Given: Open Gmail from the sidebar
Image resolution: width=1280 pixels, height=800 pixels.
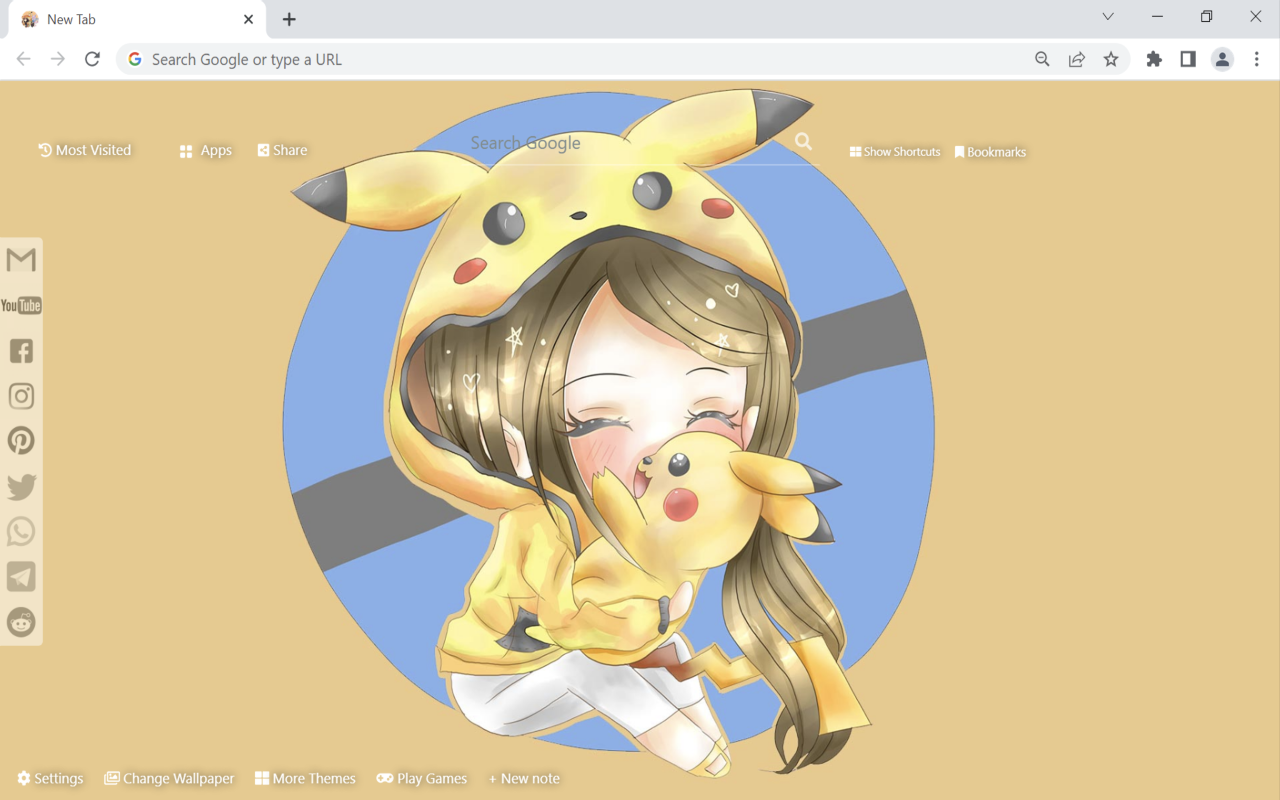Looking at the screenshot, I should point(21,260).
